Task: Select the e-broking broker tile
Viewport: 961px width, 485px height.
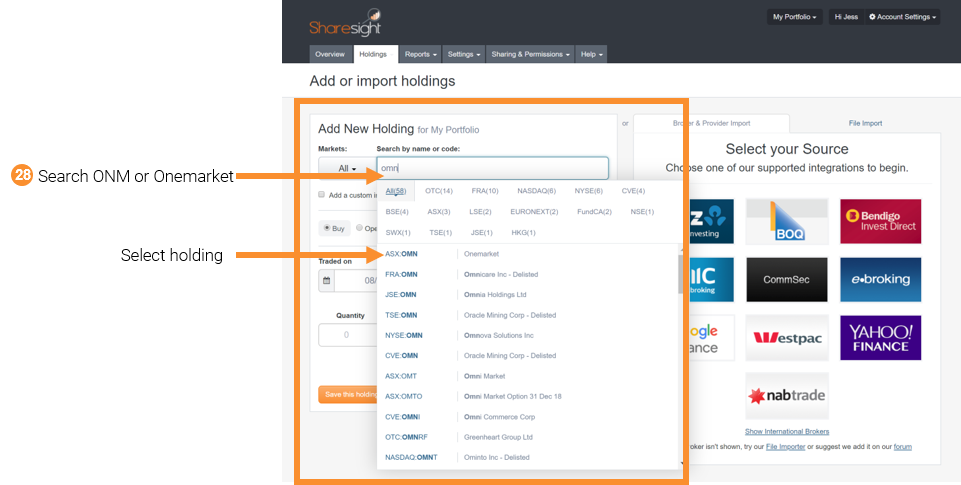Action: 881,280
